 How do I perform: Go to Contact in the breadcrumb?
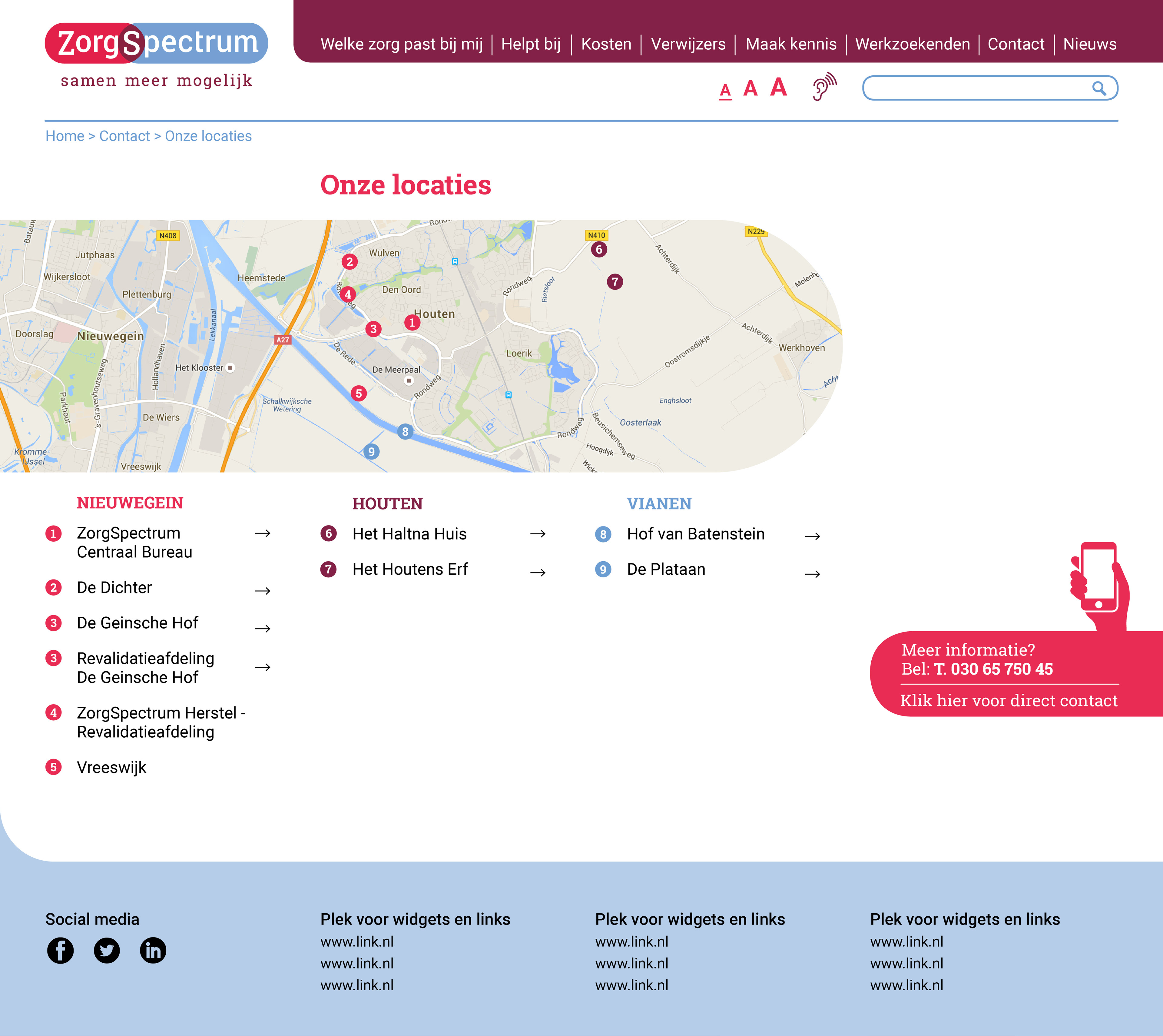tap(124, 136)
